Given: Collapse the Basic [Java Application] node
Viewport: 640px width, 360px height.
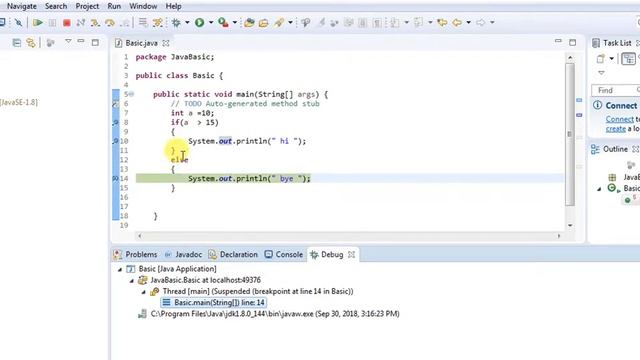Looking at the screenshot, I should [120, 269].
